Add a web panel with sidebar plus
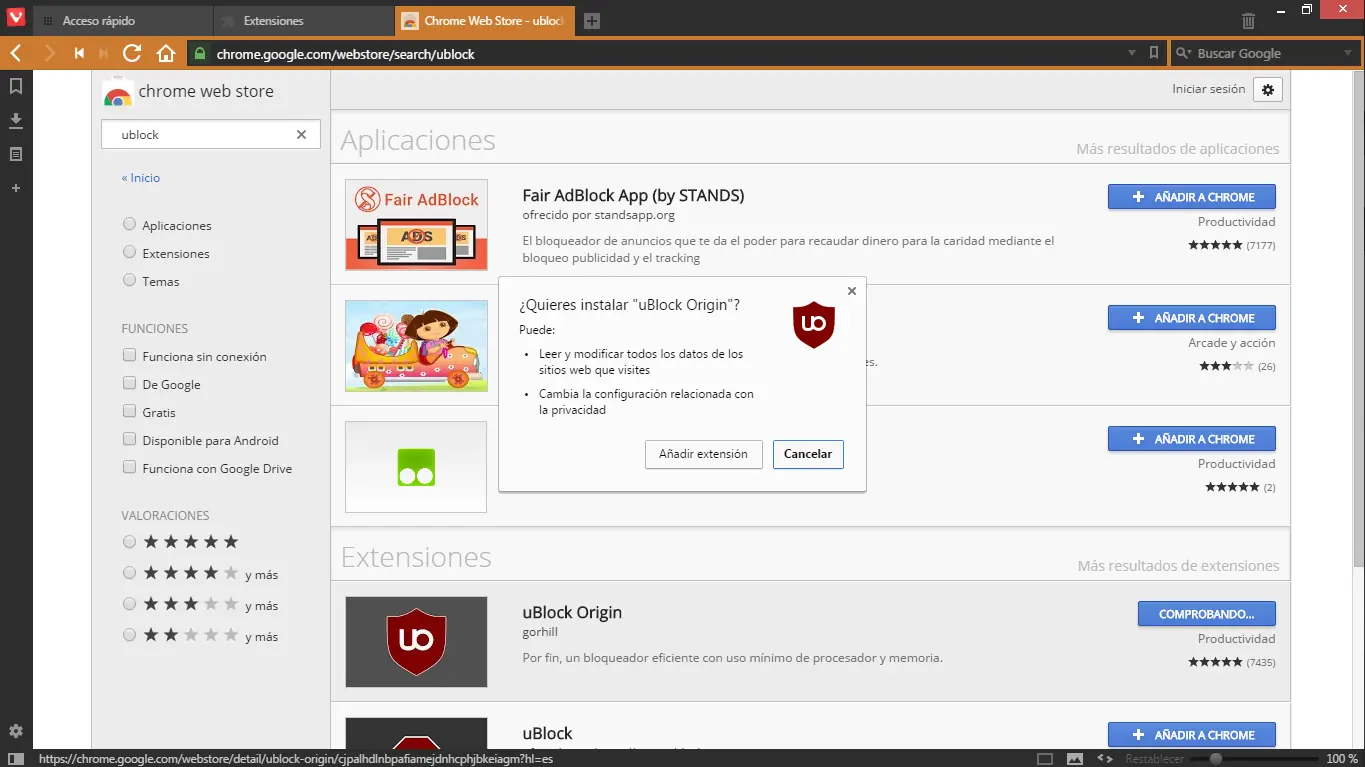This screenshot has width=1365, height=767. (16, 188)
